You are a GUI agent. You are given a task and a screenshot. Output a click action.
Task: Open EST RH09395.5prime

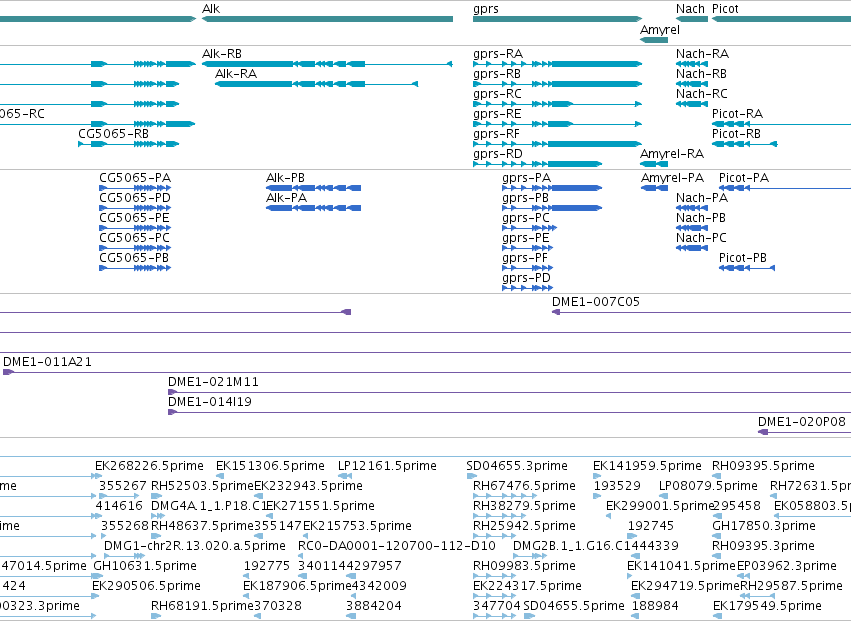[x=764, y=466]
